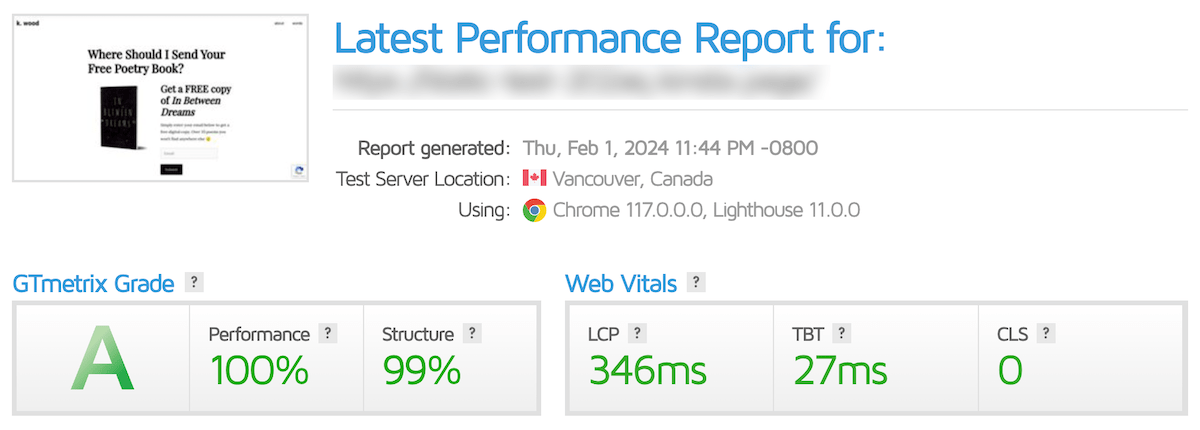Click the question mark next to Structure

473,334
